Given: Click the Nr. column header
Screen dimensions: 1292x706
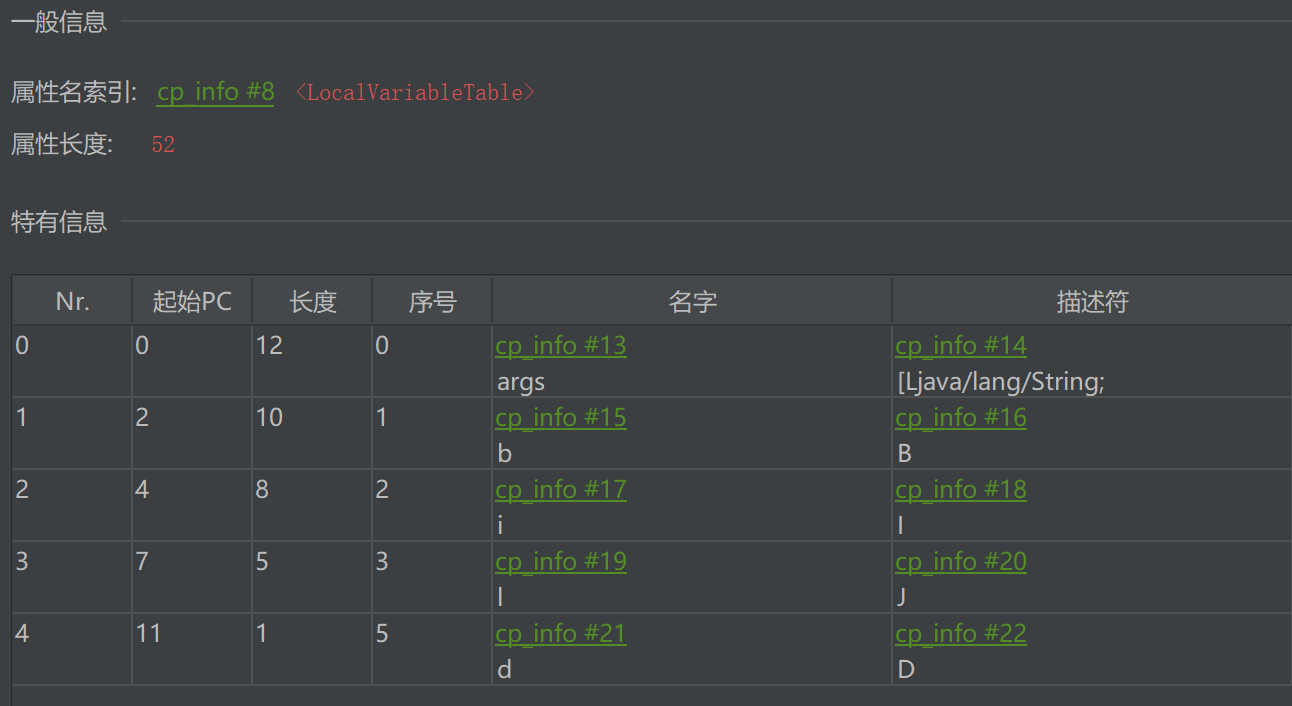Looking at the screenshot, I should (72, 301).
